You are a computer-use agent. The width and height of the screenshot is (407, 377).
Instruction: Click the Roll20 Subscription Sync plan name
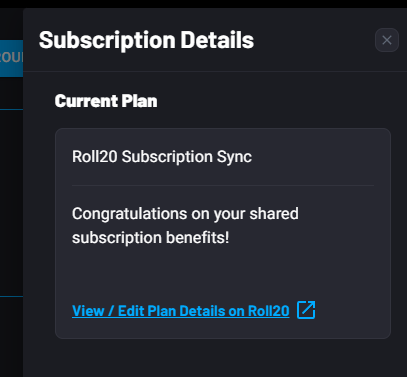pyautogui.click(x=162, y=157)
